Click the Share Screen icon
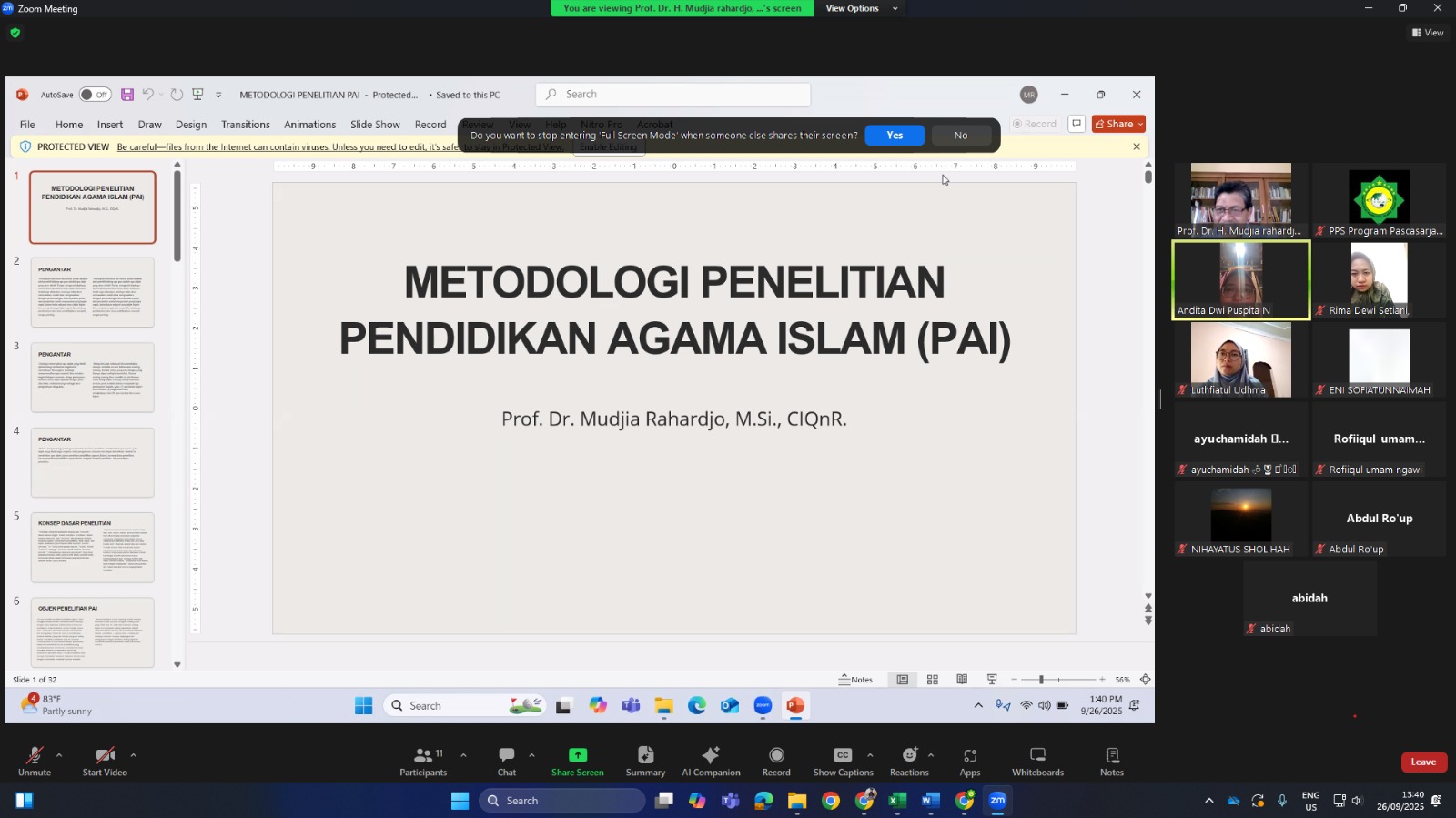1456x818 pixels. (x=577, y=761)
